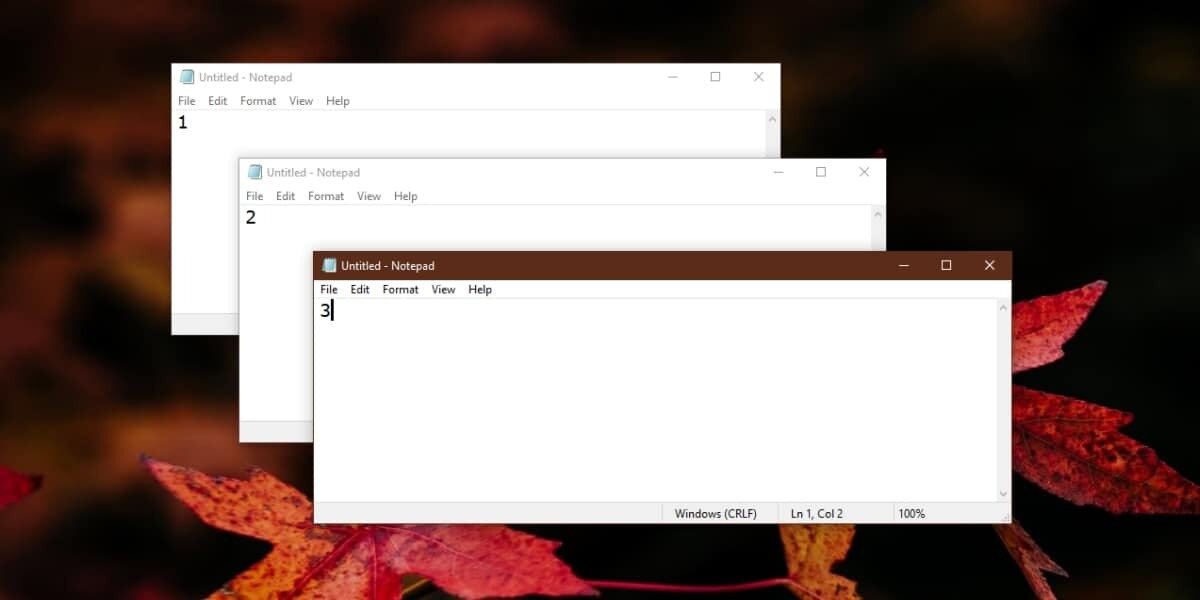Open Format menu in the front Notepad window
Image resolution: width=1200 pixels, height=600 pixels.
pos(401,290)
